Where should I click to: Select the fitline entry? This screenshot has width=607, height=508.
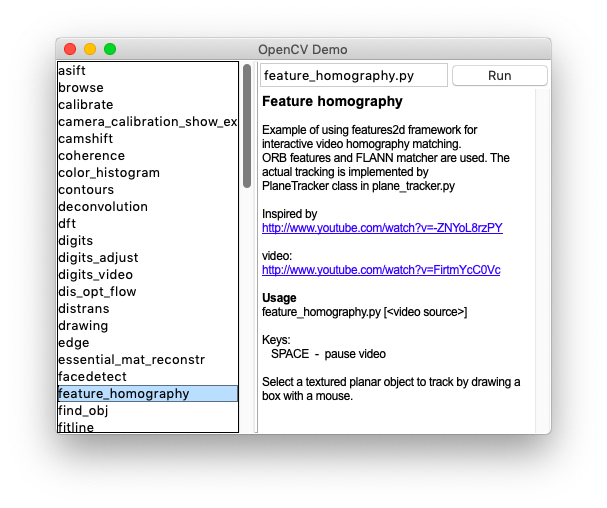pos(148,426)
